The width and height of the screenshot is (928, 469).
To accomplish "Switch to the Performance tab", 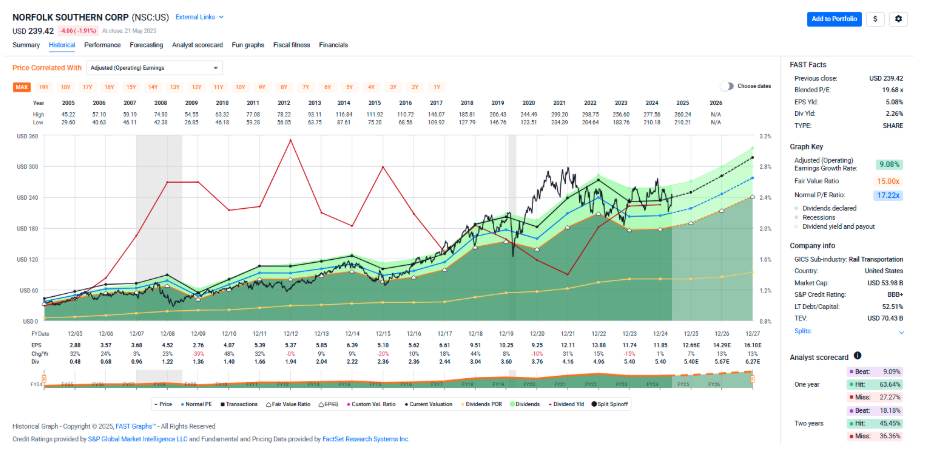I will [102, 45].
